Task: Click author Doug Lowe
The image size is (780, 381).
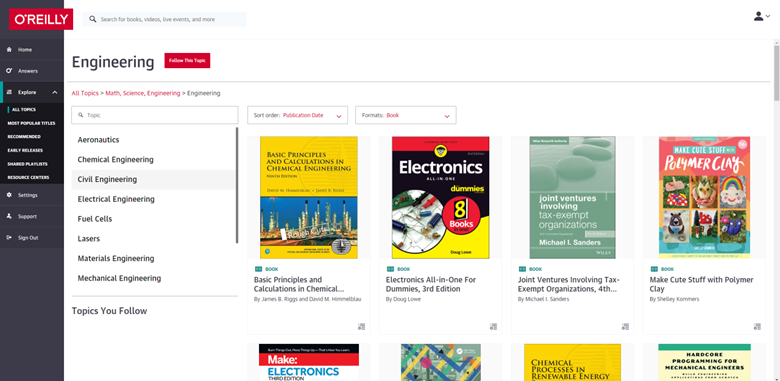Action: 406,299
